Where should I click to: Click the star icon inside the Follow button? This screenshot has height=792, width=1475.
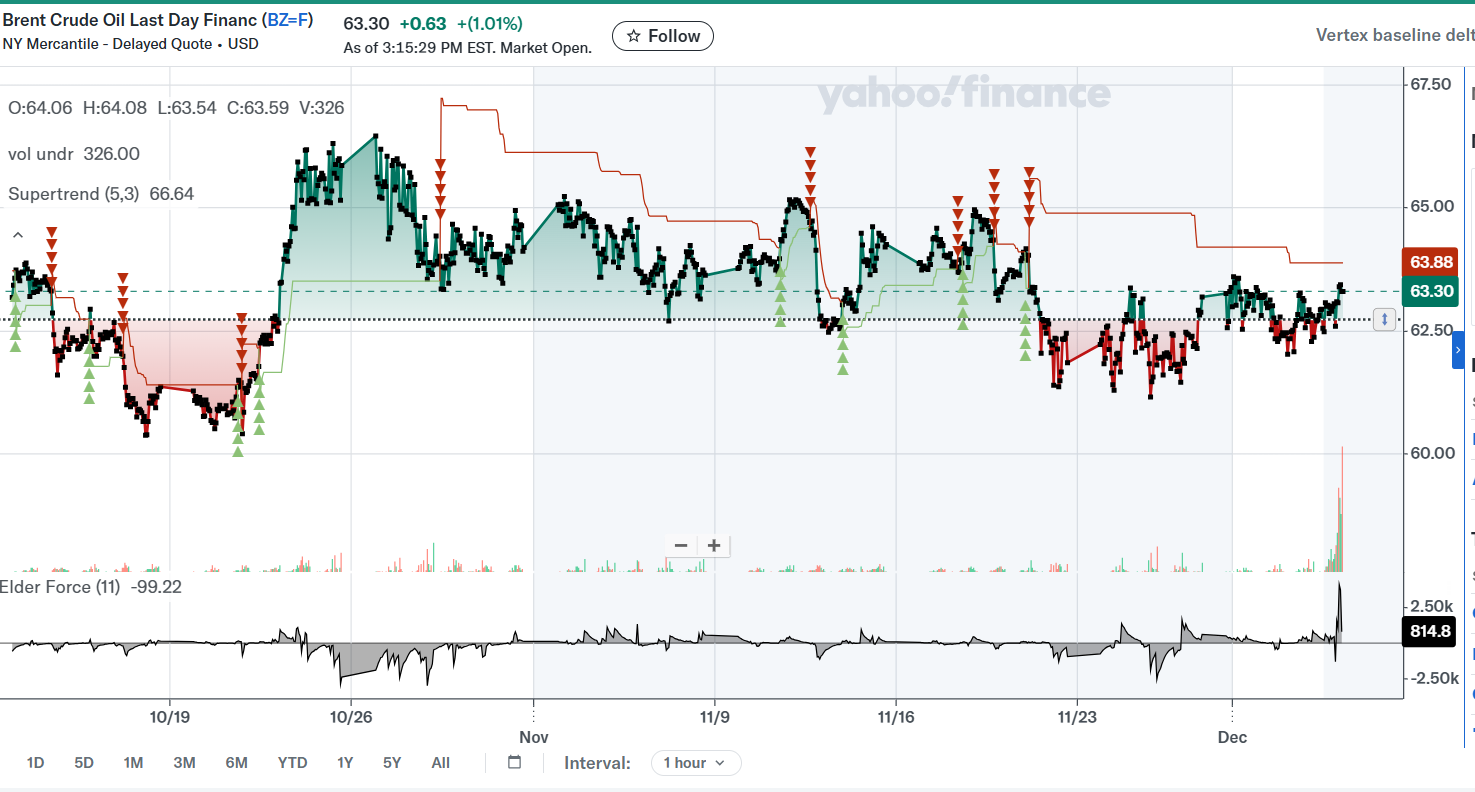pyautogui.click(x=634, y=35)
